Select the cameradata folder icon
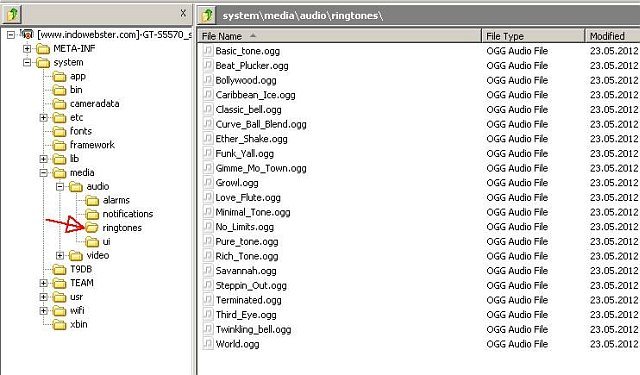 pyautogui.click(x=60, y=104)
